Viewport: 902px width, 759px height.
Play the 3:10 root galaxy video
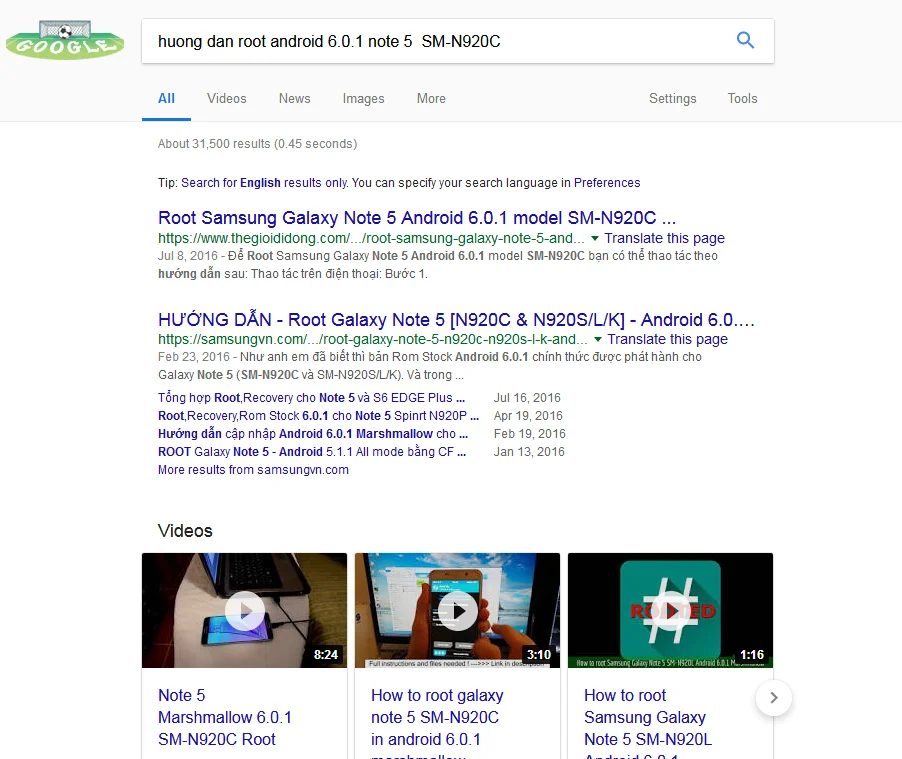pos(457,610)
